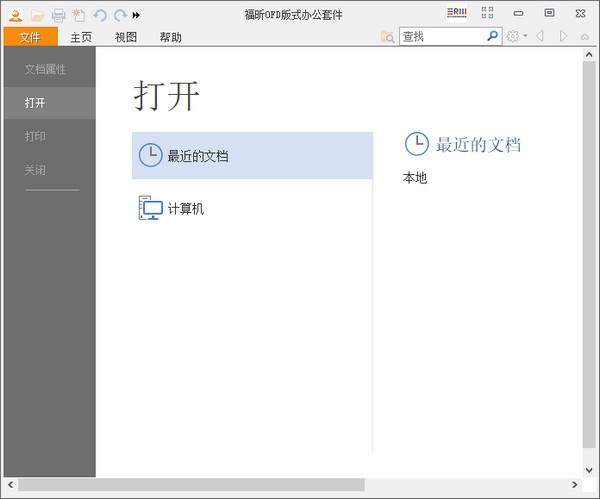The image size is (600, 499).
Task: Click the four-squares grid icon in title bar
Action: (487, 13)
